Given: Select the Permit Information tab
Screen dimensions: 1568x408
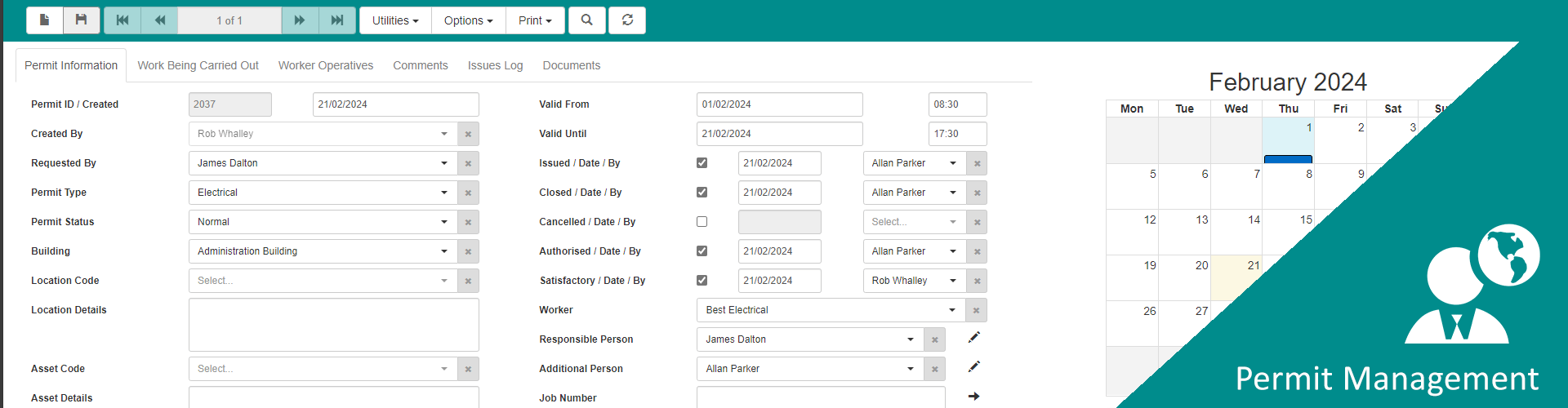Looking at the screenshot, I should point(71,65).
